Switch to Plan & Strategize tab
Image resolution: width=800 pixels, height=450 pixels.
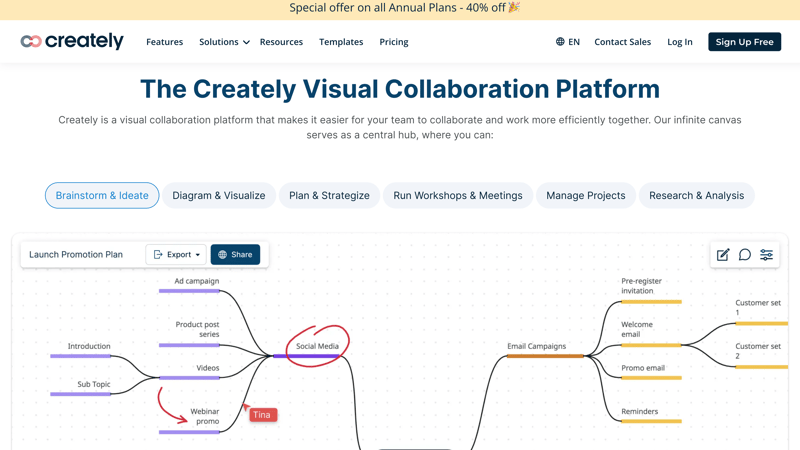(x=329, y=195)
